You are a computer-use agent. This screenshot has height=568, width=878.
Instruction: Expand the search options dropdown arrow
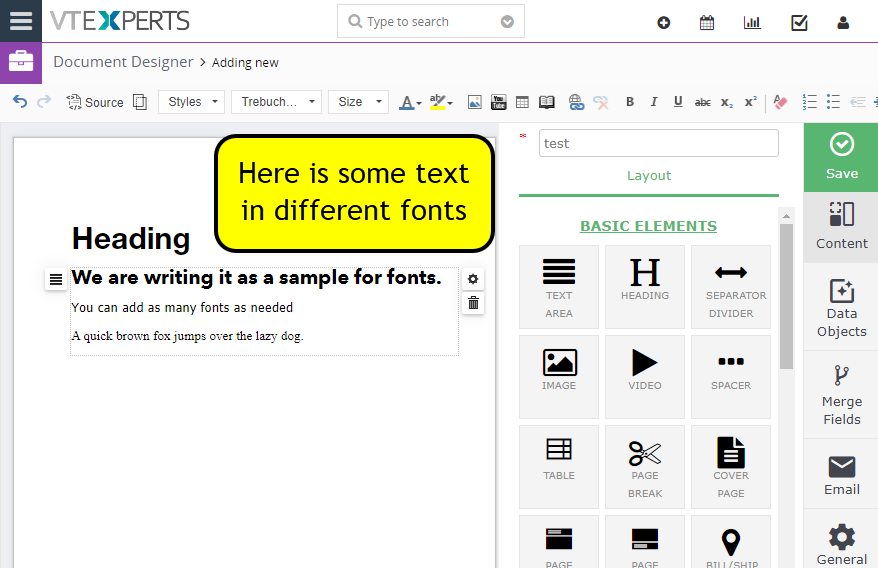(507, 22)
